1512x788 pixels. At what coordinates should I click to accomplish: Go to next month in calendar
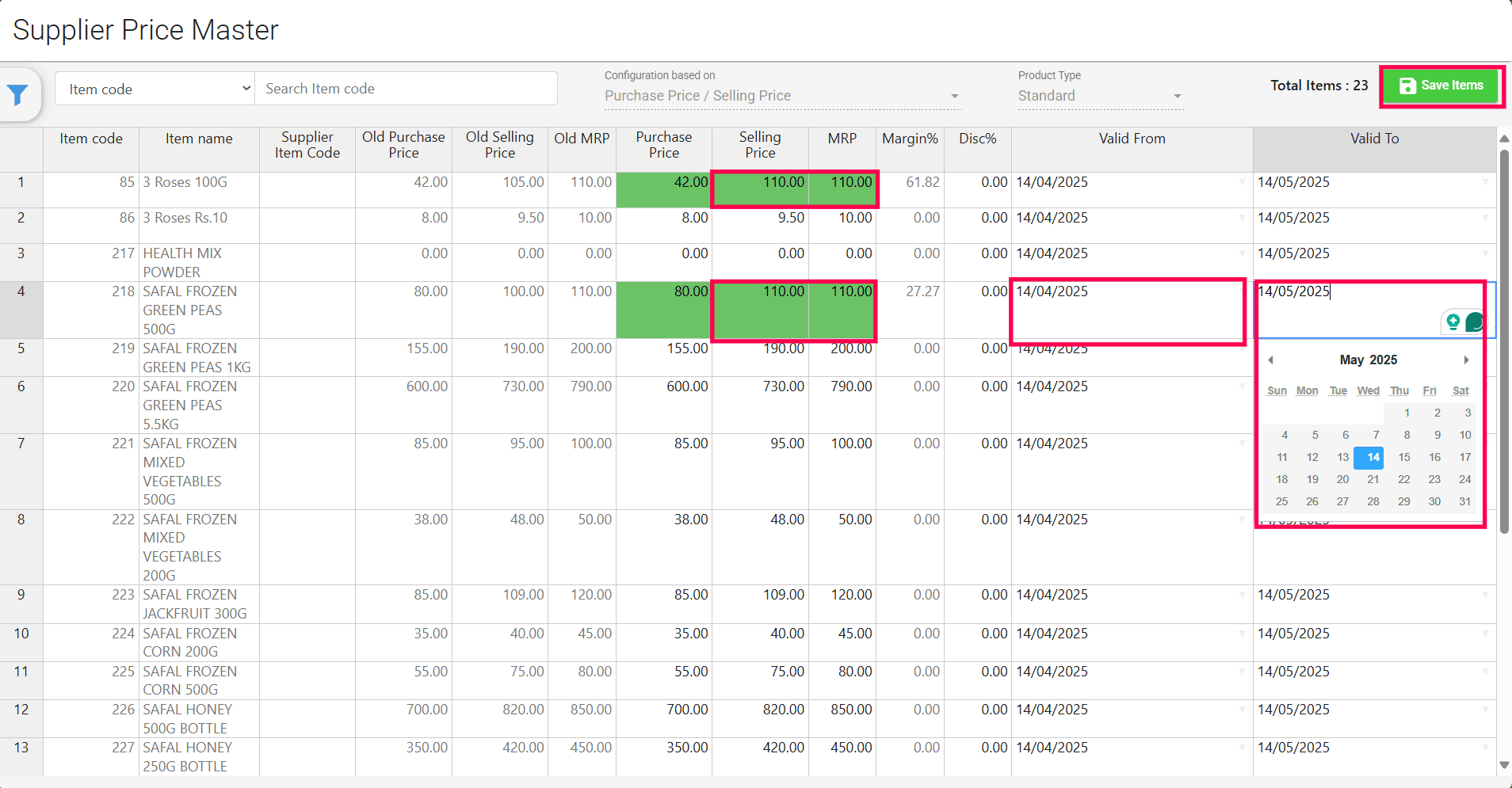click(x=1466, y=360)
